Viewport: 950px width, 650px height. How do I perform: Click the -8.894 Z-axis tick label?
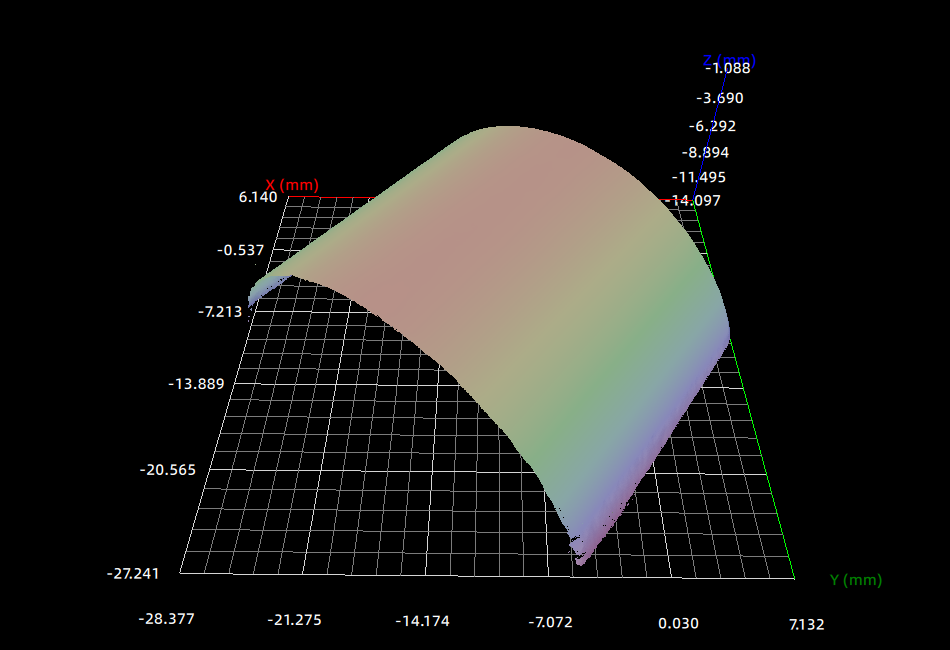pyautogui.click(x=705, y=152)
